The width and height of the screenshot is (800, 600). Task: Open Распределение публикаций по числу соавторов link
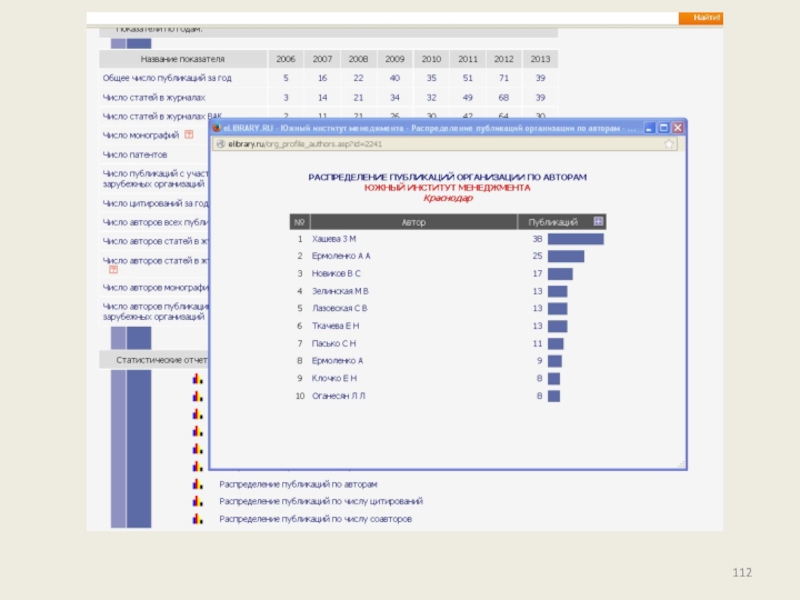click(315, 520)
